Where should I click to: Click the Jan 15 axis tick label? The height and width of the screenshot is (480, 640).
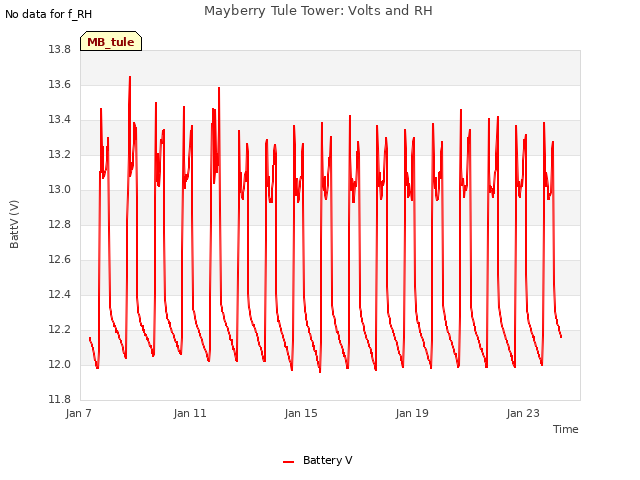click(x=301, y=413)
